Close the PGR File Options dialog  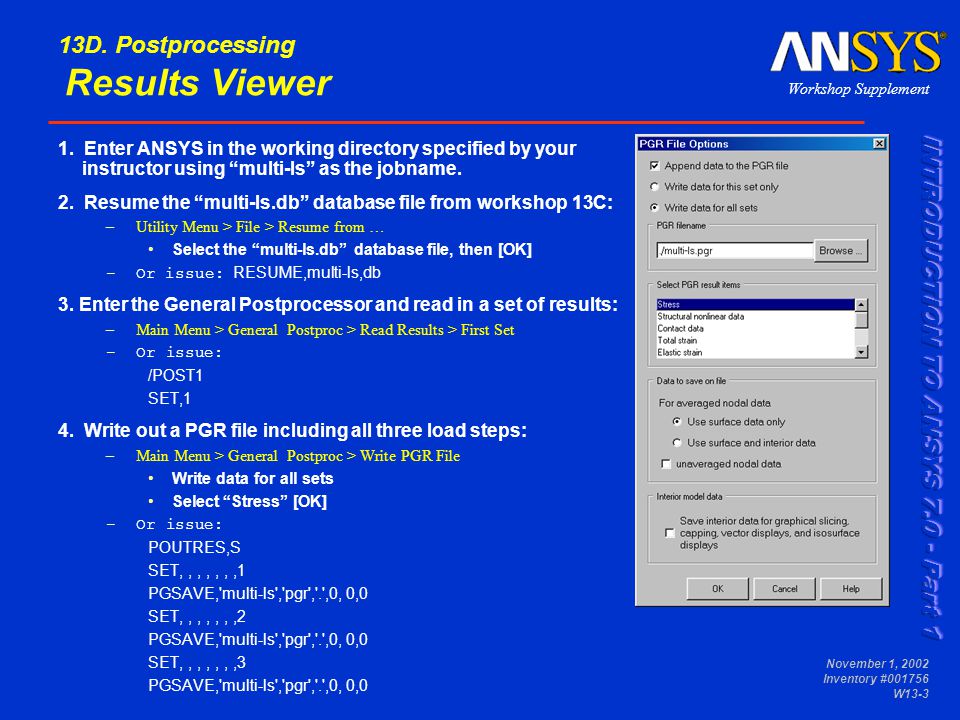tap(879, 143)
